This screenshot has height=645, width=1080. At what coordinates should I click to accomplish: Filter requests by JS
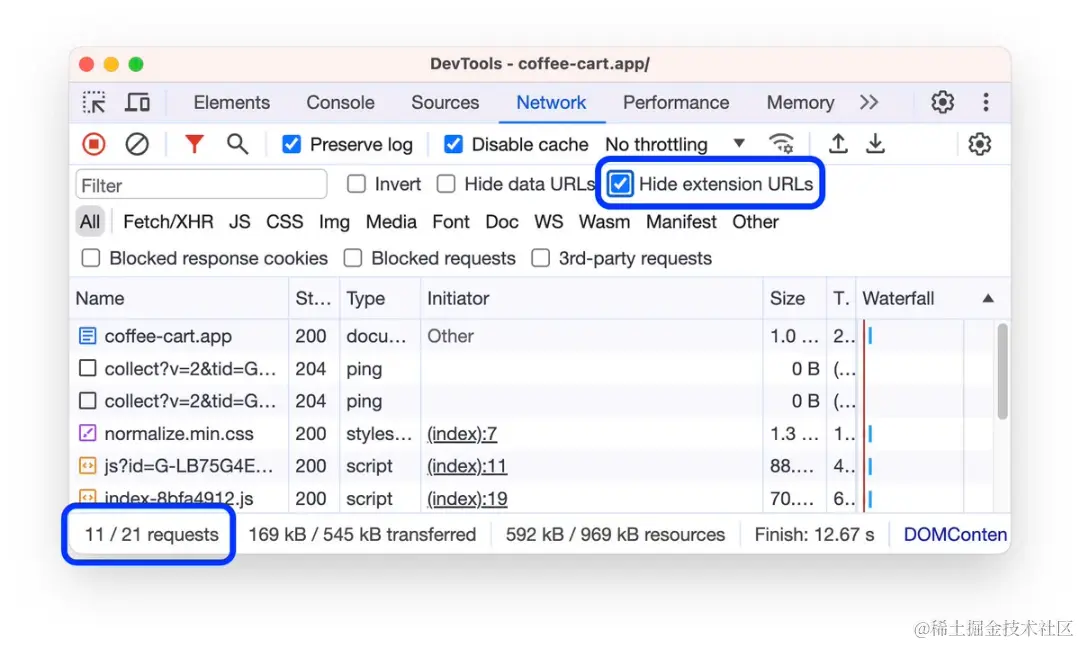(x=240, y=222)
